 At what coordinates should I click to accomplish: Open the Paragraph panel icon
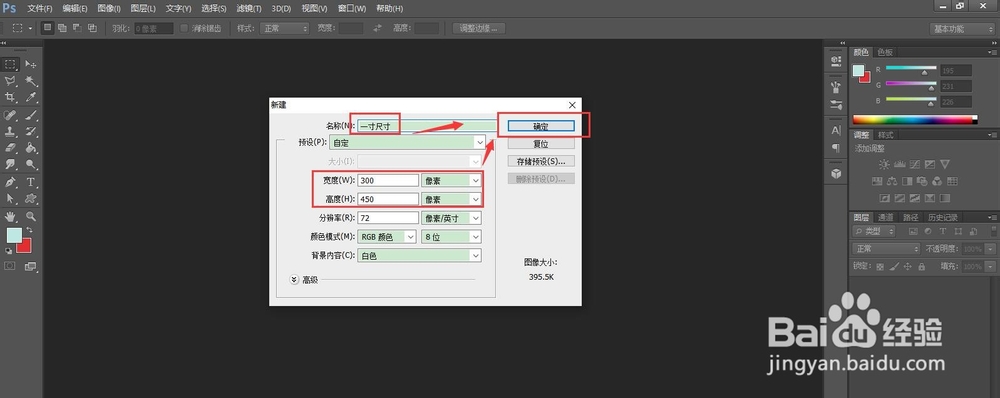[x=836, y=148]
